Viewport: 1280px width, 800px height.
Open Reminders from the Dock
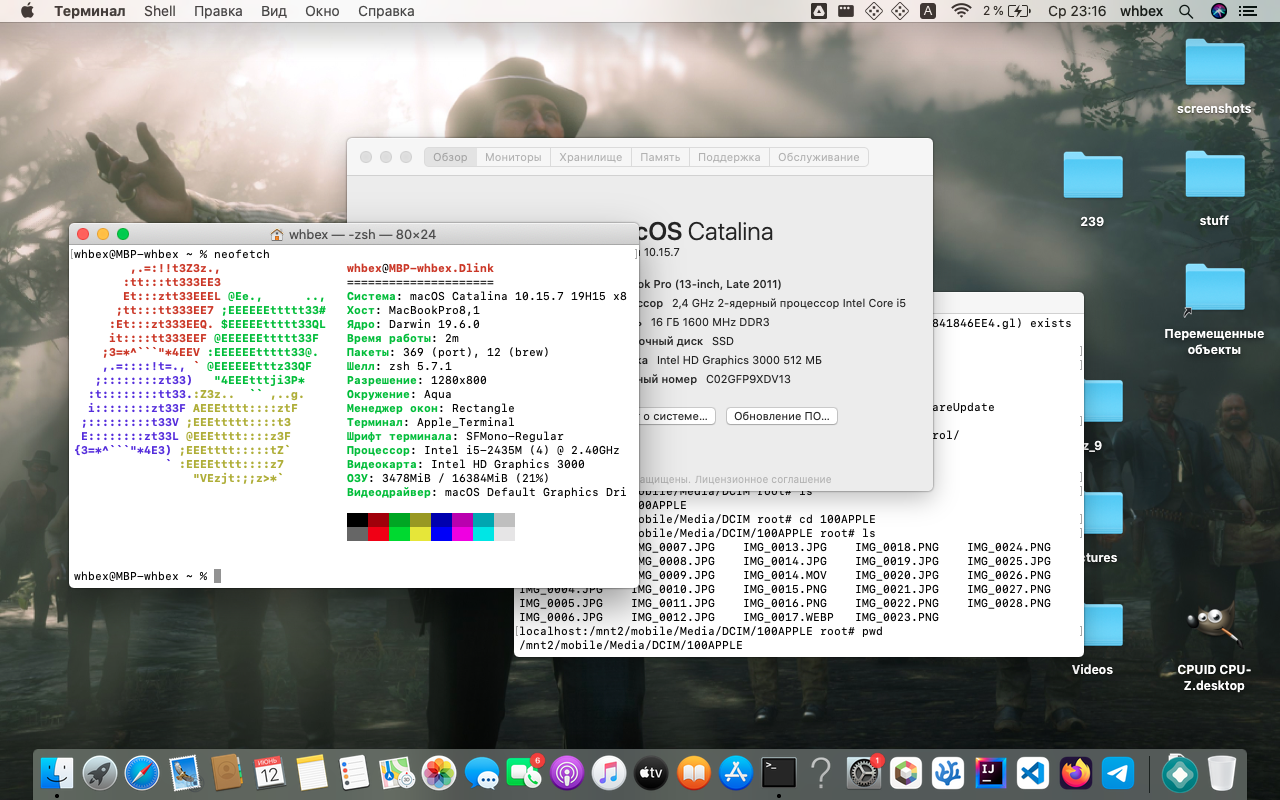pyautogui.click(x=354, y=773)
